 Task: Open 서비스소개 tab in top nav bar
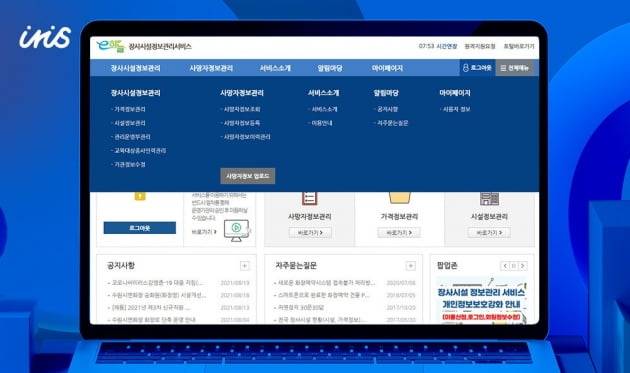(275, 68)
